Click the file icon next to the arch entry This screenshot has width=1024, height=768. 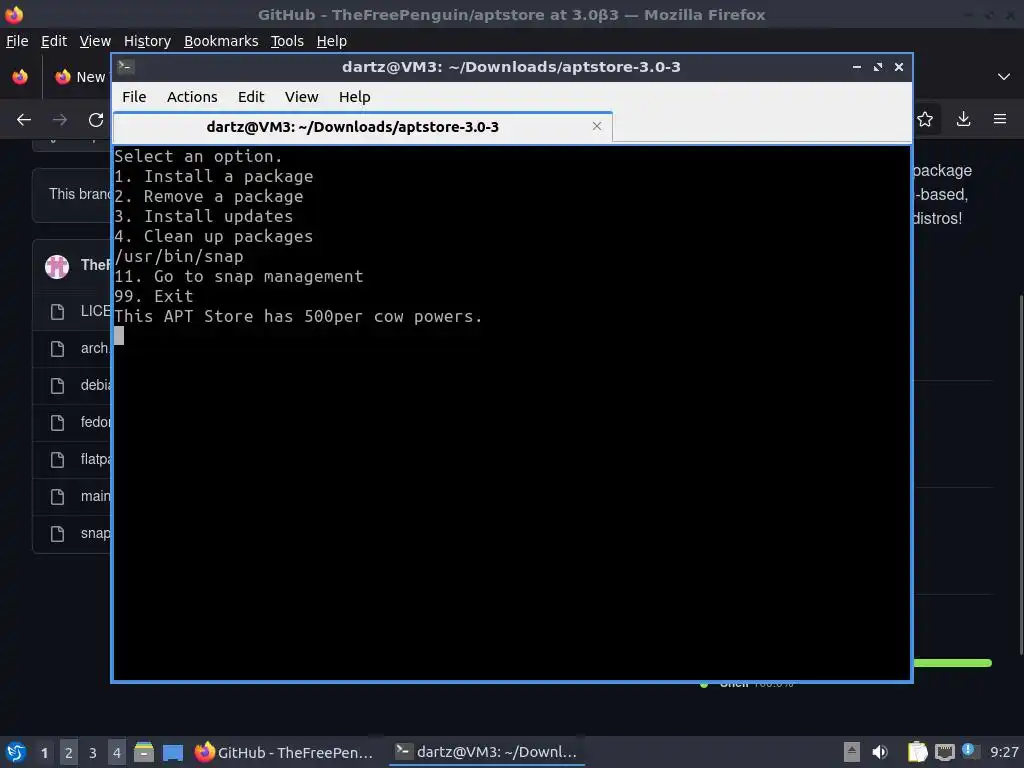click(x=57, y=349)
